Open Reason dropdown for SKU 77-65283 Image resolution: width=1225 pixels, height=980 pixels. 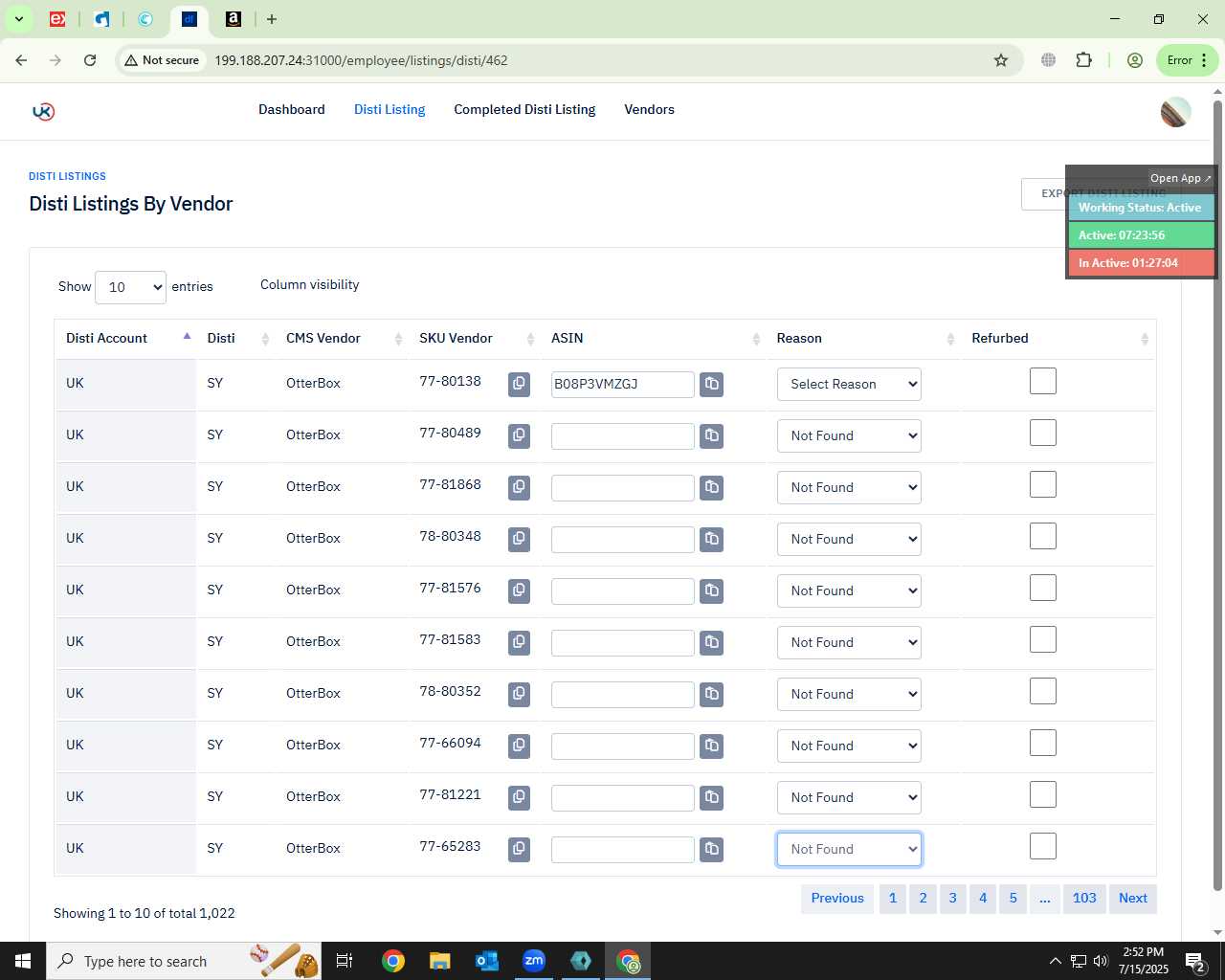click(849, 849)
